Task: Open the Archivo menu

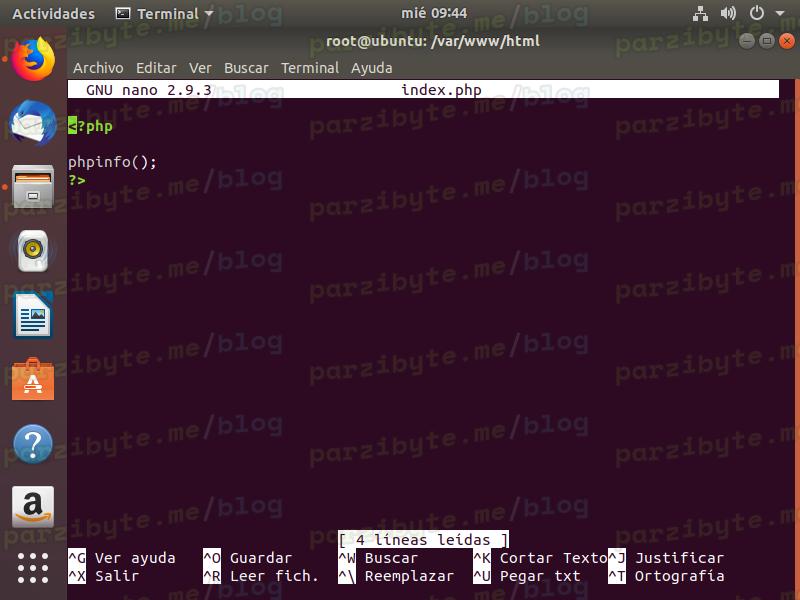Action: click(x=98, y=68)
